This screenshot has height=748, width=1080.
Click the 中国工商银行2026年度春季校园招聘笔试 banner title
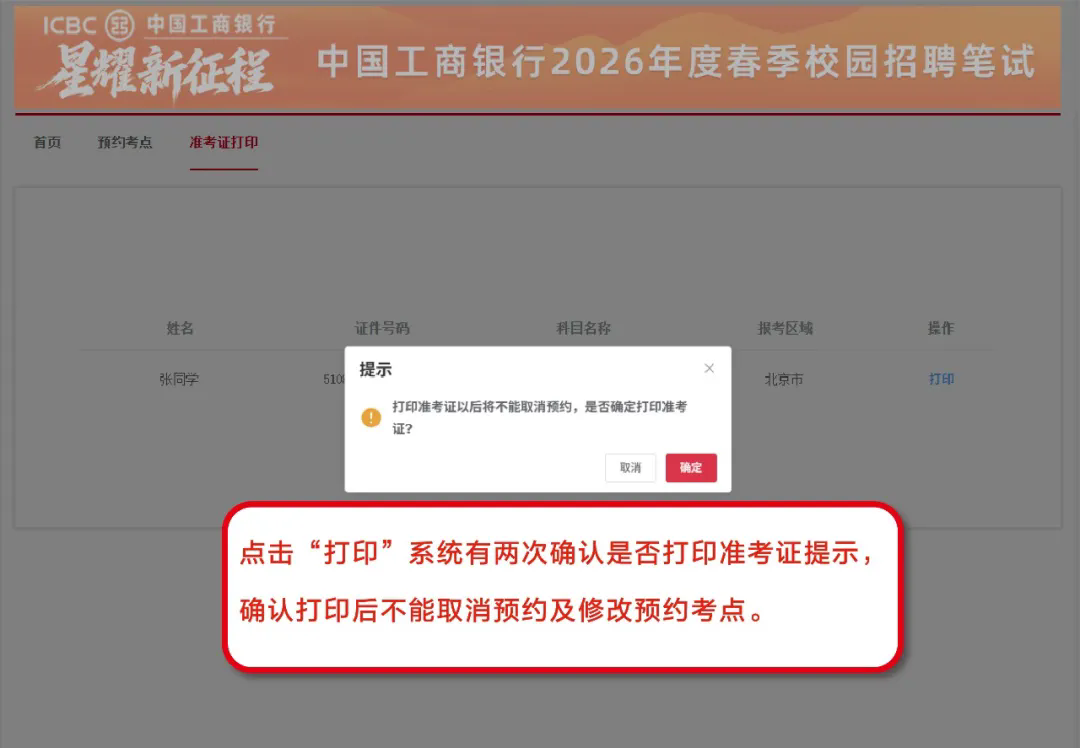pyautogui.click(x=676, y=61)
